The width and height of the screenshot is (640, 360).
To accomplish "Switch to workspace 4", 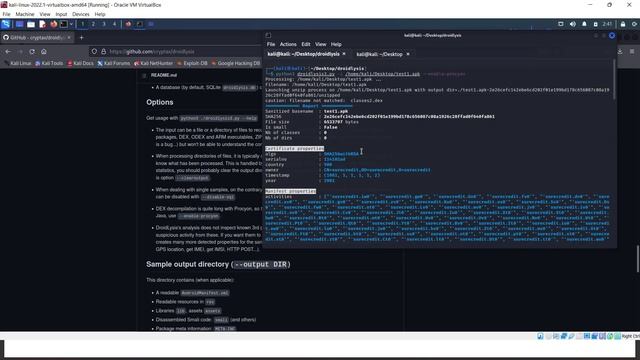I will tap(114, 24).
